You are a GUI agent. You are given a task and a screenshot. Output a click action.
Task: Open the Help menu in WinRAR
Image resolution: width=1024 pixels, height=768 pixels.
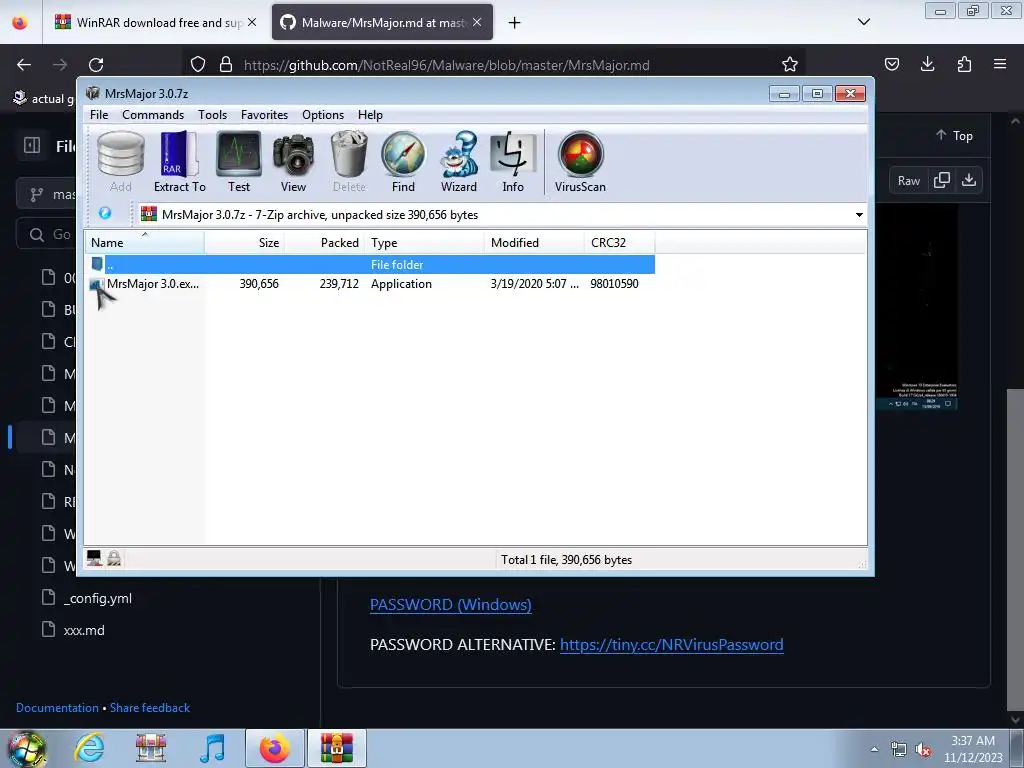(370, 115)
